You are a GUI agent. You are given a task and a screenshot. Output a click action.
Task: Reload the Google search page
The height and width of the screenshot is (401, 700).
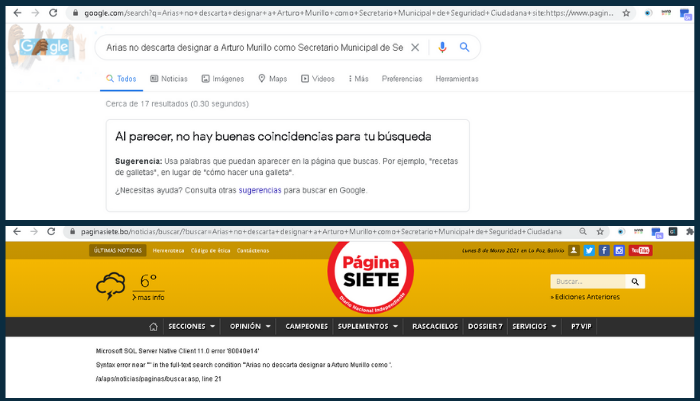pyautogui.click(x=53, y=13)
